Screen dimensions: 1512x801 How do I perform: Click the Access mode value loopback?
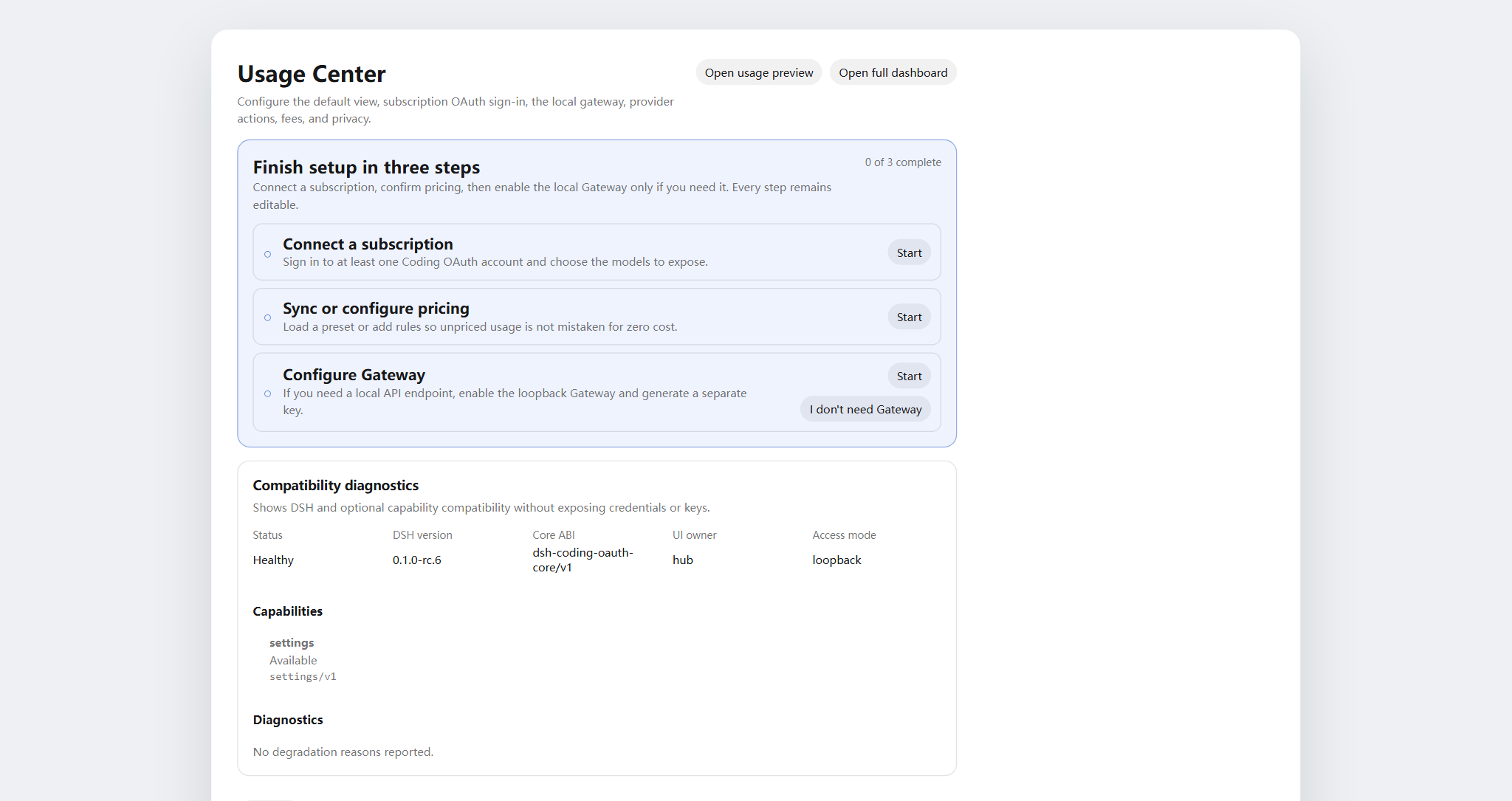coord(836,560)
